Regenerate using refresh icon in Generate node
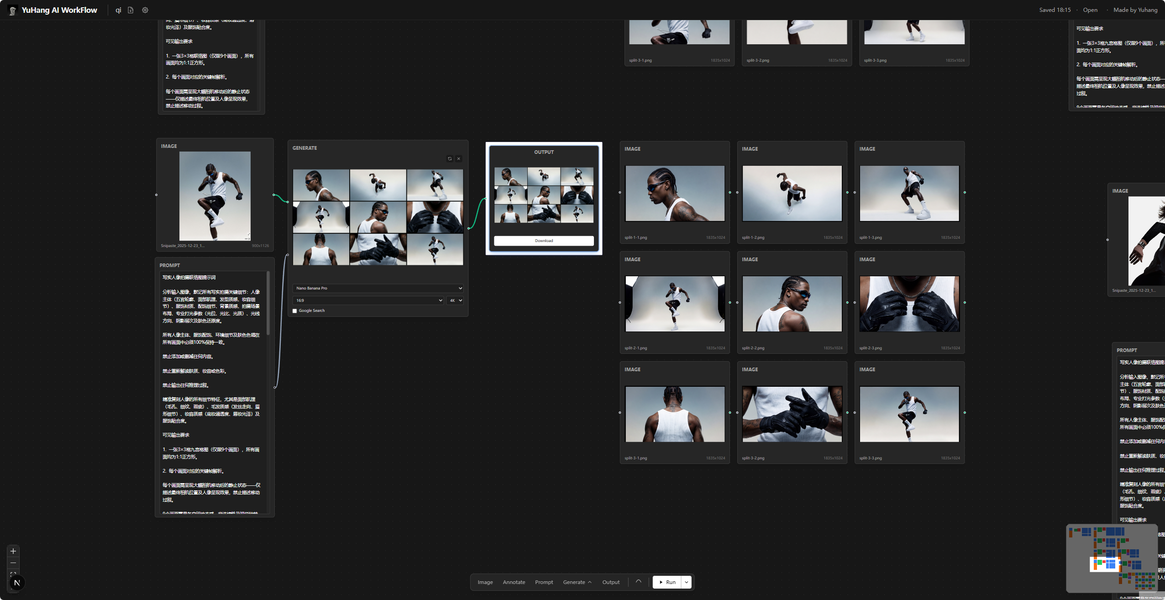The height and width of the screenshot is (600, 1165). 450,159
